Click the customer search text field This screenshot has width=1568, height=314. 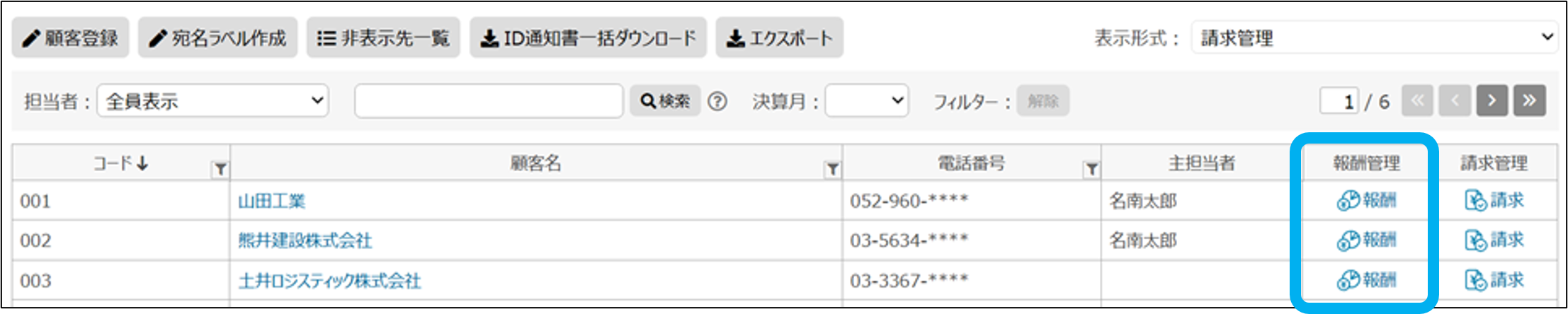(488, 101)
